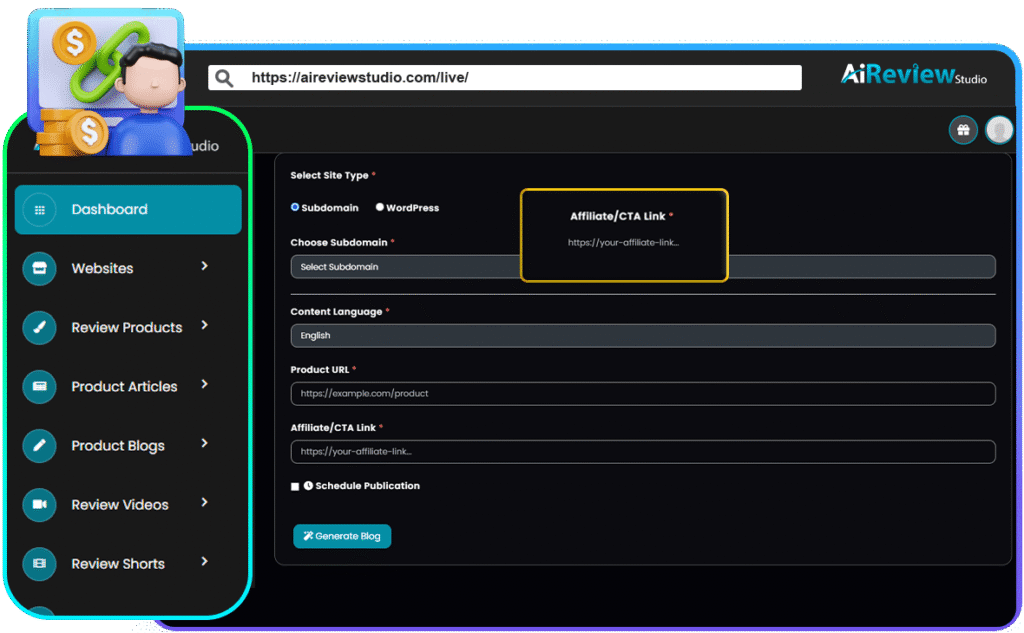This screenshot has width=1024, height=633.
Task: Click the Review Shorts film icon
Action: (39, 564)
